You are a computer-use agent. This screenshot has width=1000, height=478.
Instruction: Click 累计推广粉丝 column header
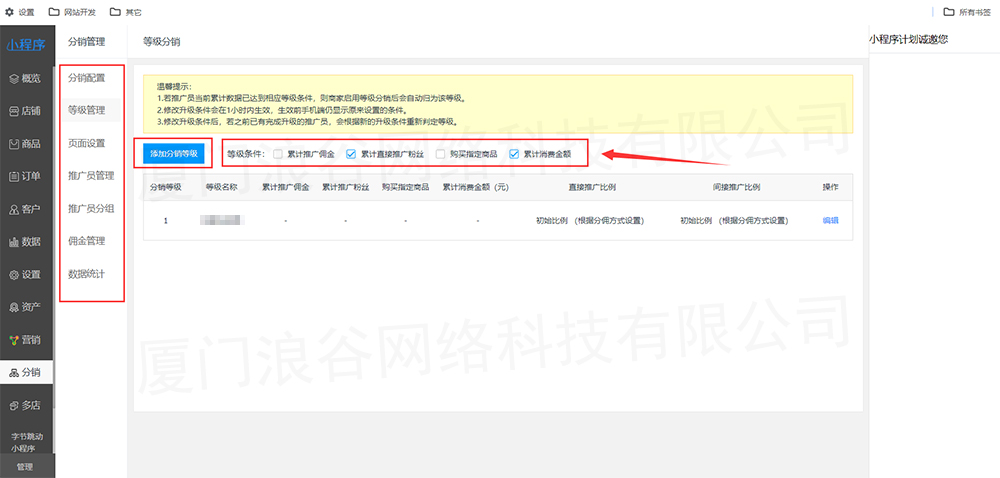pyautogui.click(x=345, y=187)
